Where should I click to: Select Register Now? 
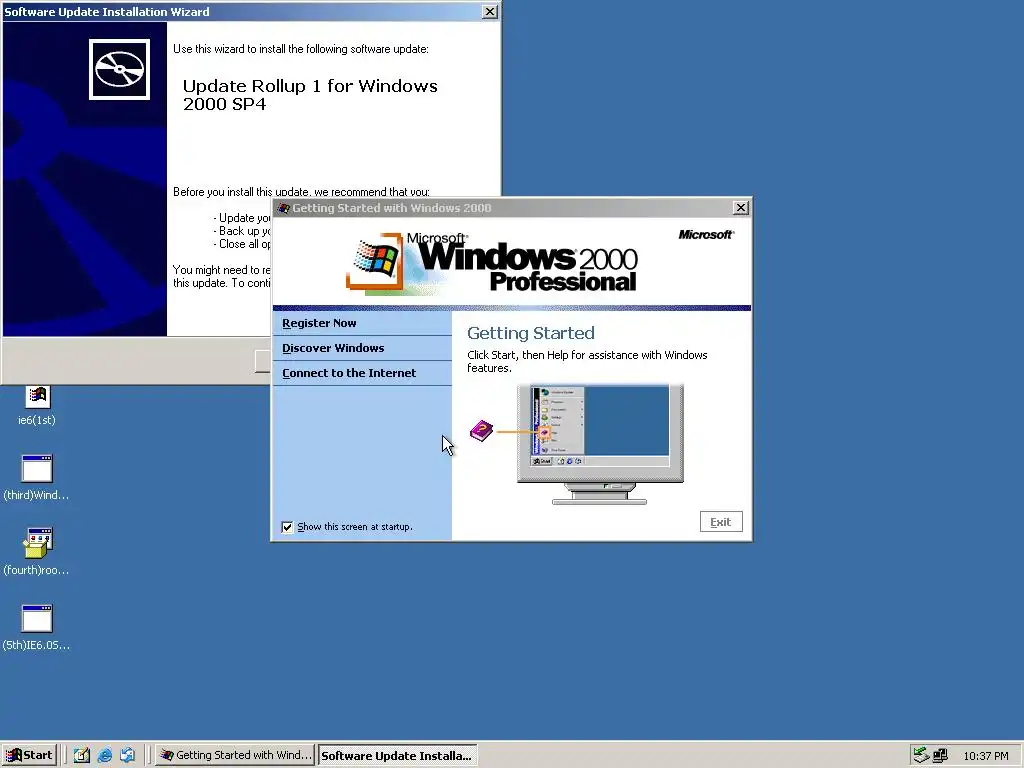319,323
